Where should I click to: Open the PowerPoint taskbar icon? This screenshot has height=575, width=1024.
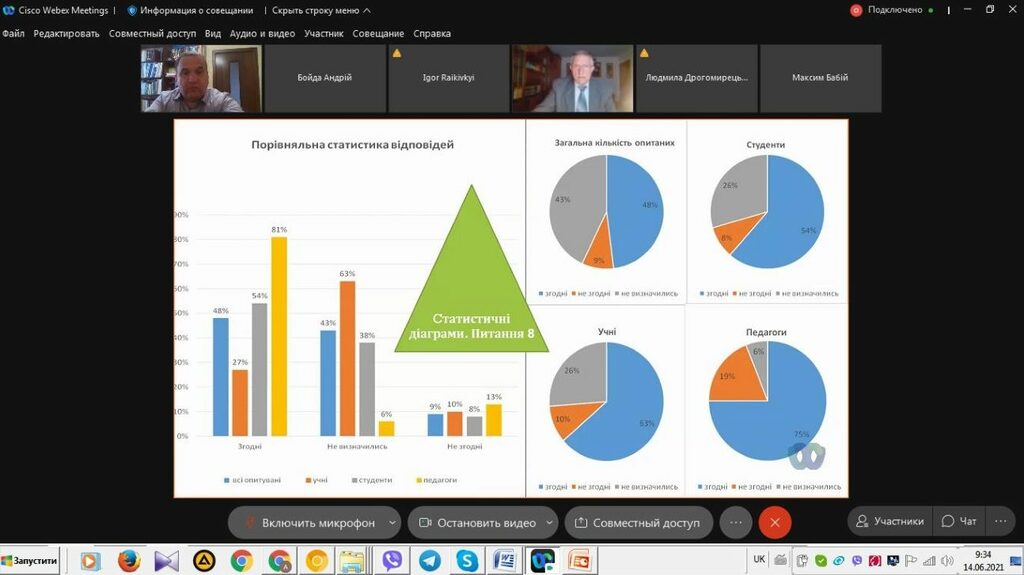[579, 561]
